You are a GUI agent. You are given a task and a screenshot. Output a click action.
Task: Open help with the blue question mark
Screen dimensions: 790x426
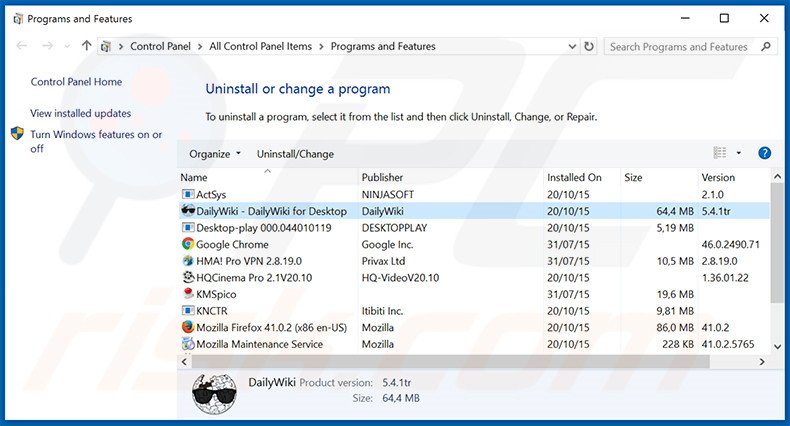click(x=764, y=153)
